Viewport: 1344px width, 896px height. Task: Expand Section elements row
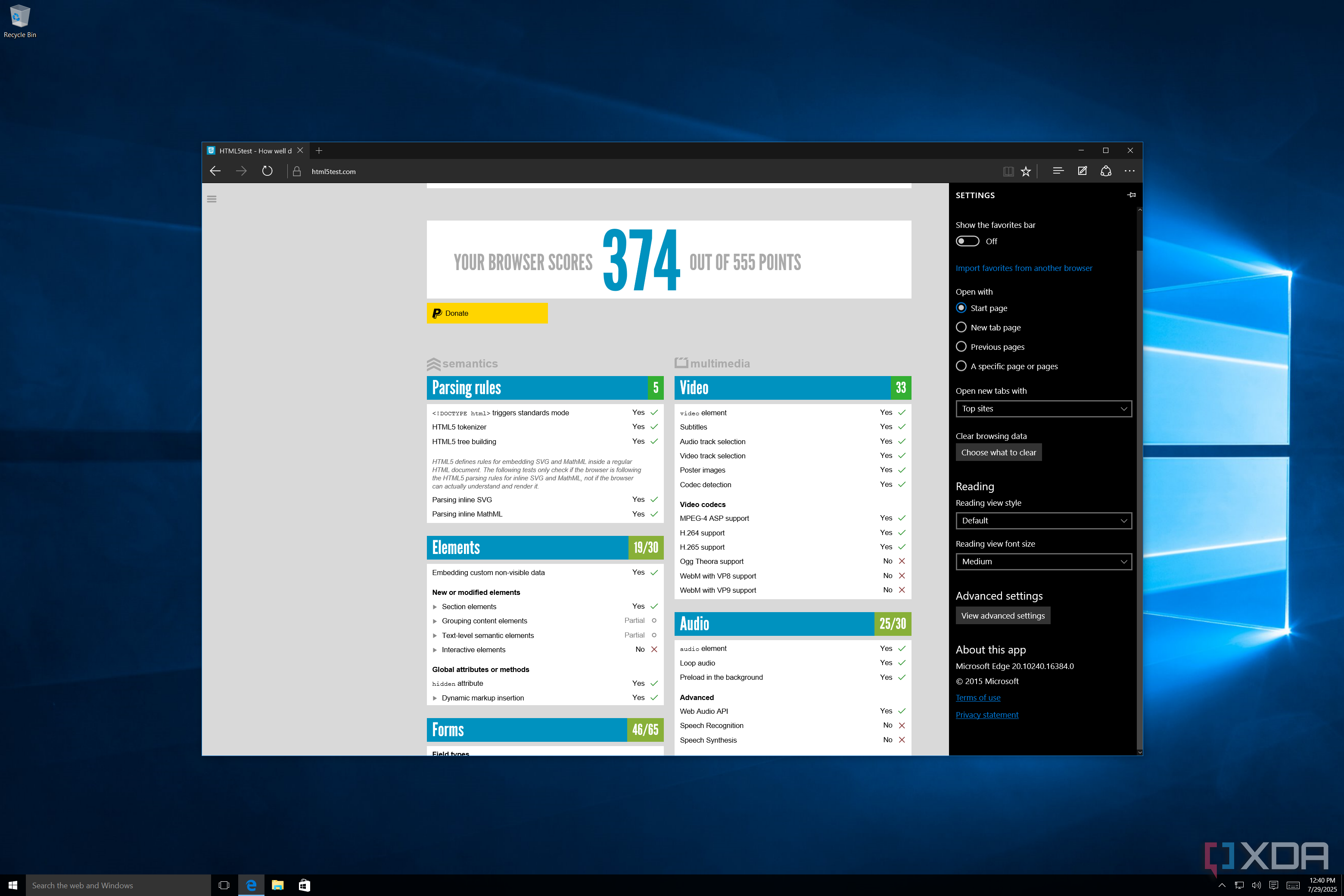[x=435, y=607]
